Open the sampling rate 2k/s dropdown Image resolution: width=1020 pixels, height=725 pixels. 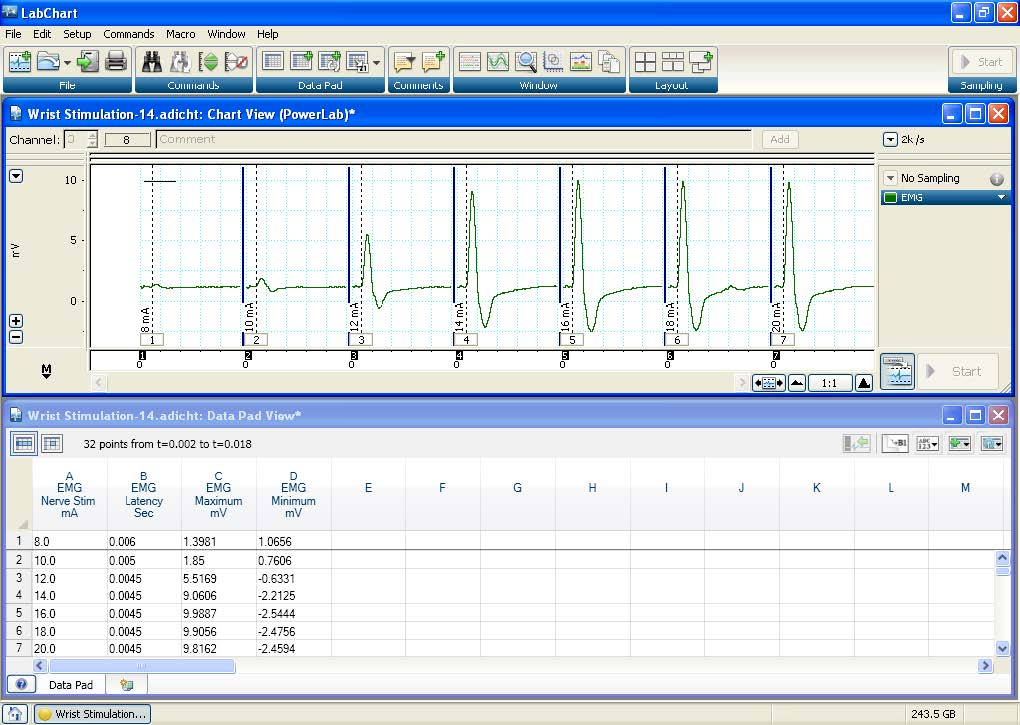[x=891, y=139]
